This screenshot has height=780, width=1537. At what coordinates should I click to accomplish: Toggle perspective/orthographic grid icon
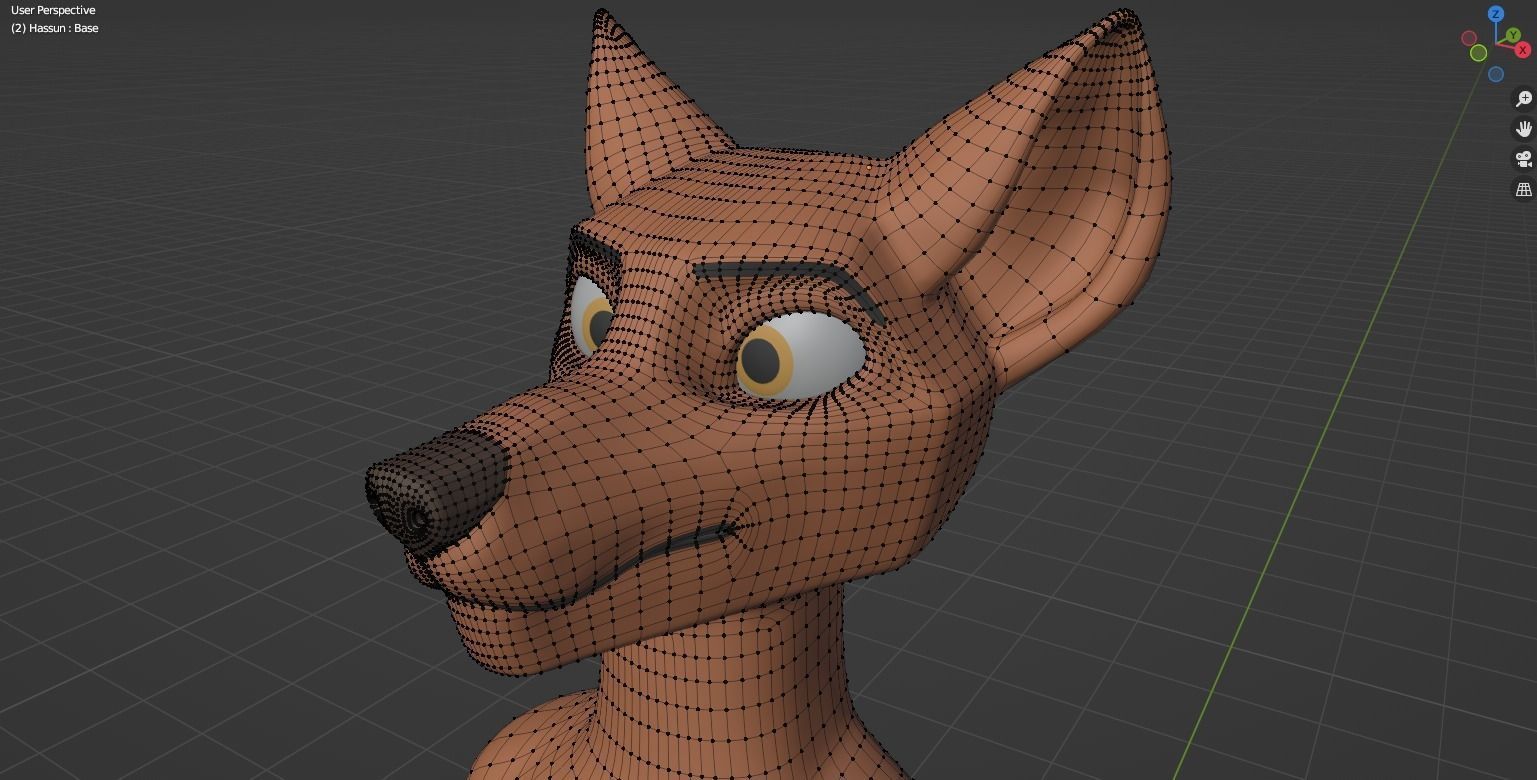click(x=1524, y=189)
